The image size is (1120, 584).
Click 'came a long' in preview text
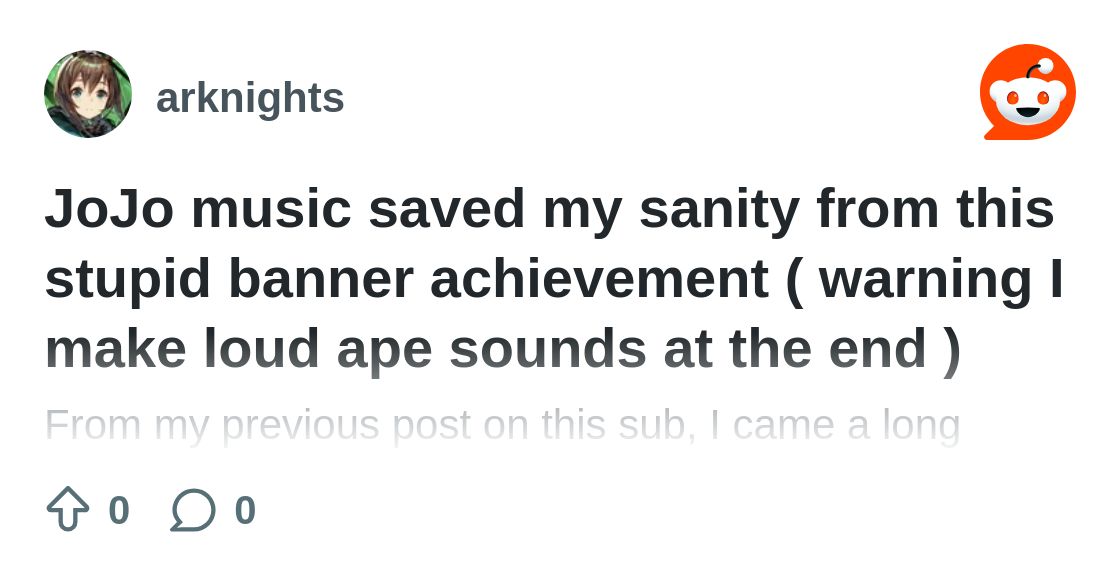(x=846, y=426)
